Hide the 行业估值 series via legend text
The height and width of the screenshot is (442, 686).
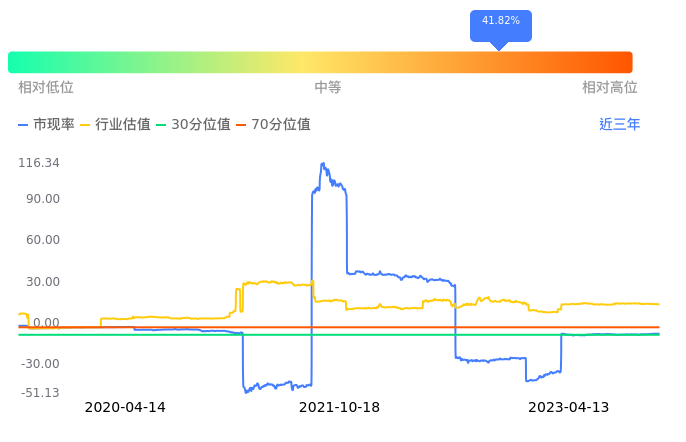[123, 125]
